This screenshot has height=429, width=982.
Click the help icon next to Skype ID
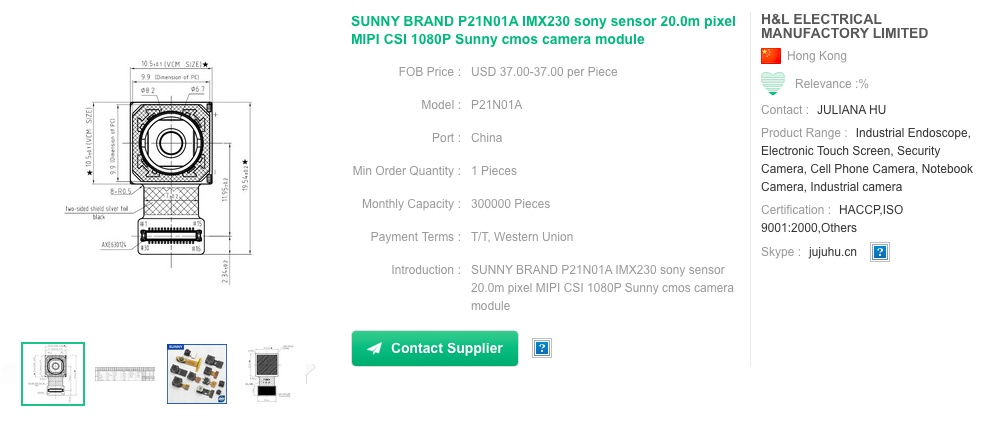(x=880, y=252)
